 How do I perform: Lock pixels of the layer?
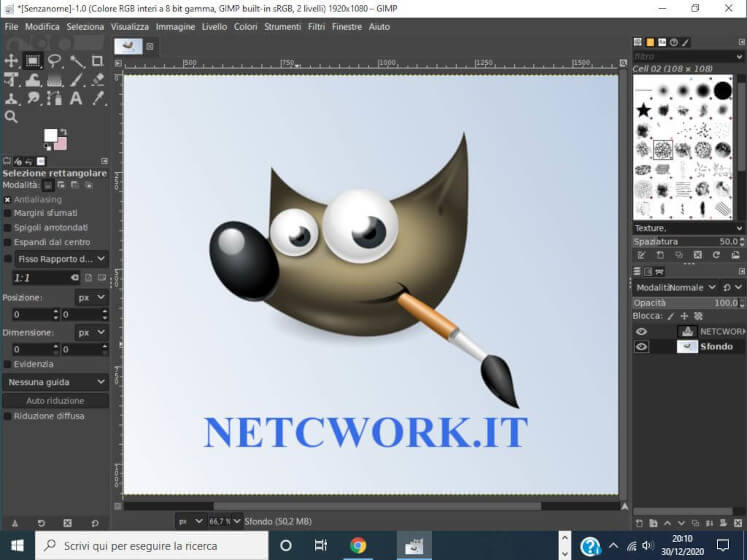(671, 316)
